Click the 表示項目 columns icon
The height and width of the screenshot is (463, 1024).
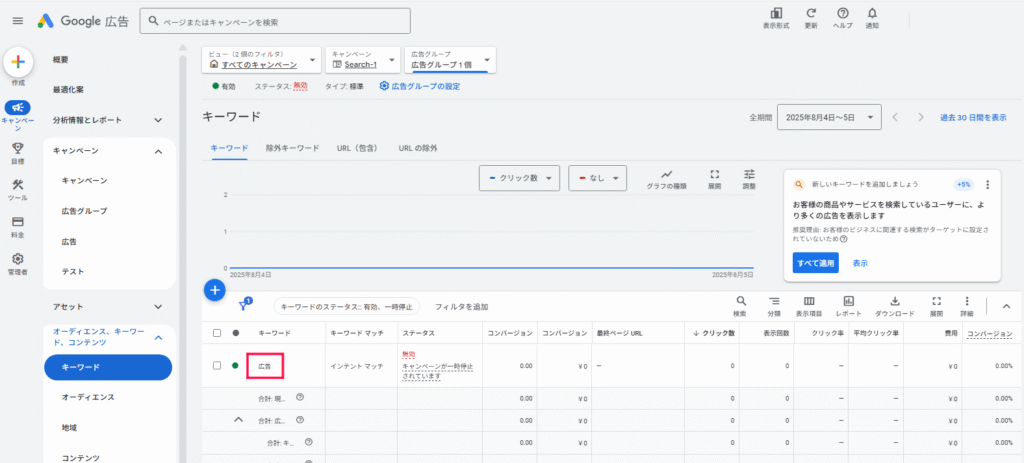(x=808, y=301)
